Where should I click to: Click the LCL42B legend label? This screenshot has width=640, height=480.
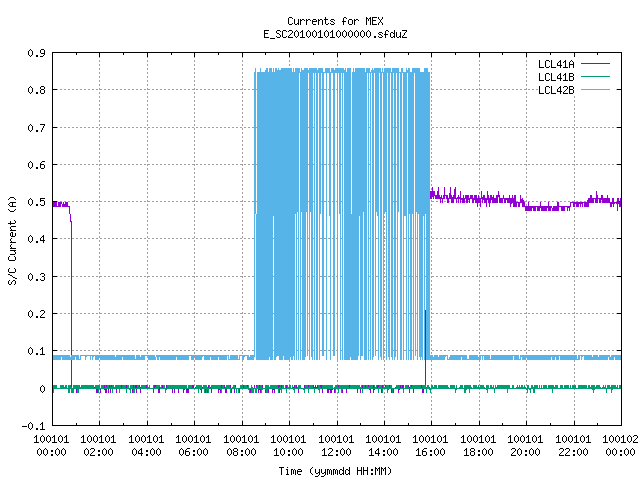pyautogui.click(x=556, y=90)
